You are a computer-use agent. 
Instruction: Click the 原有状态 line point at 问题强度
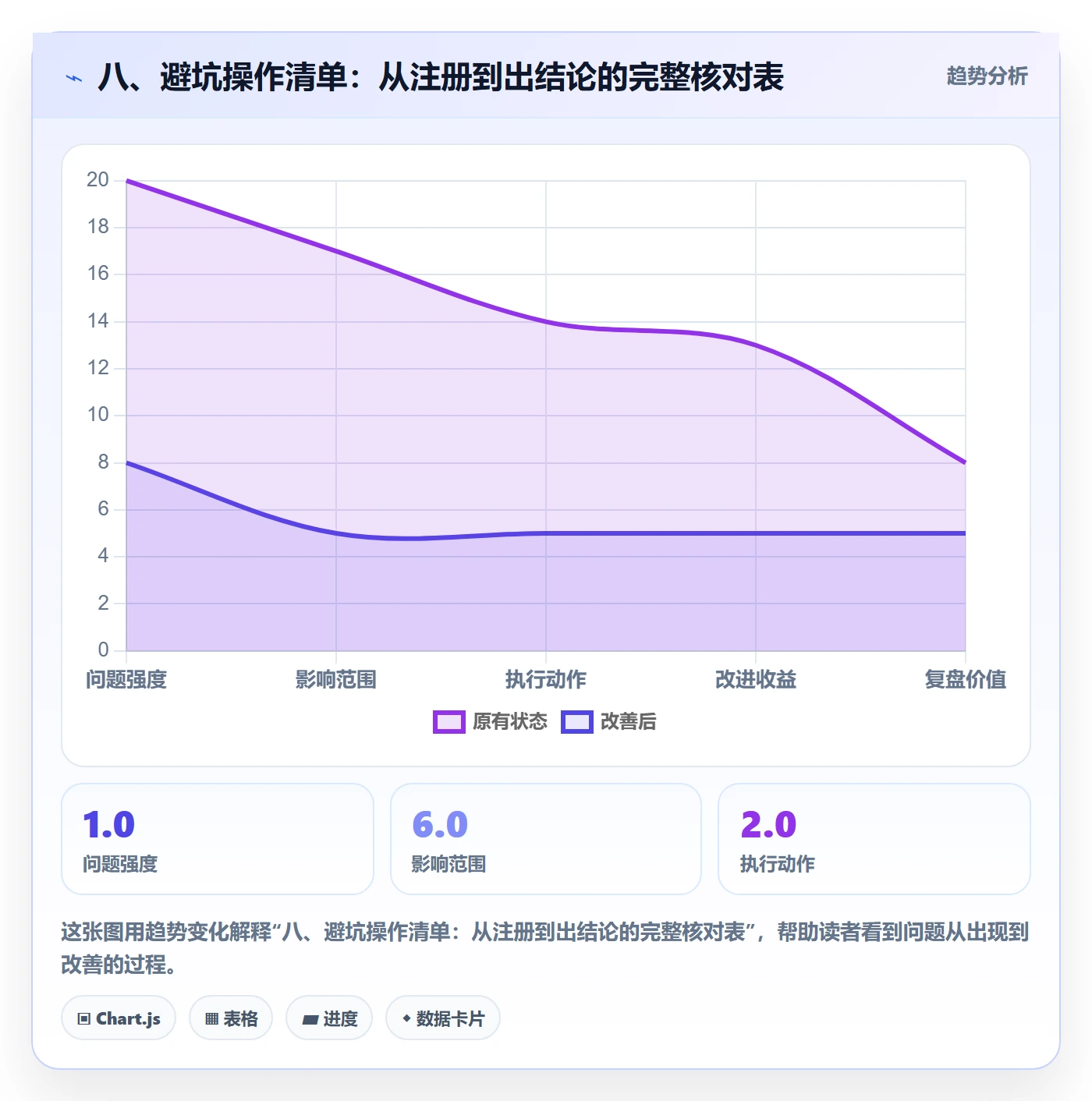pos(126,181)
